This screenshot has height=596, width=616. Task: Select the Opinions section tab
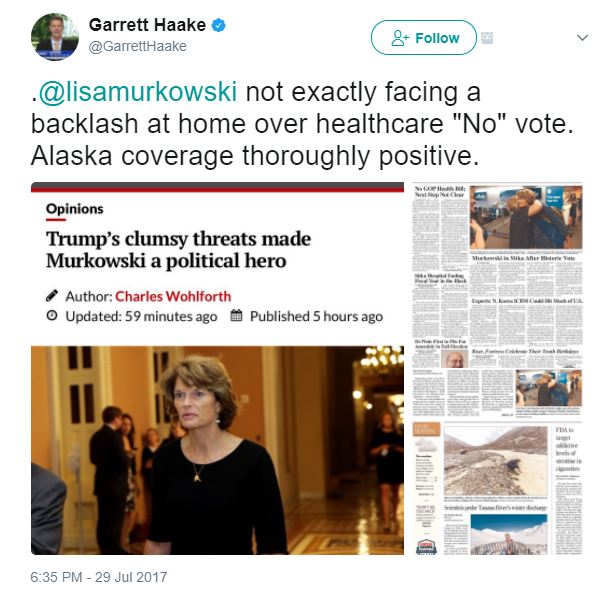click(x=75, y=209)
